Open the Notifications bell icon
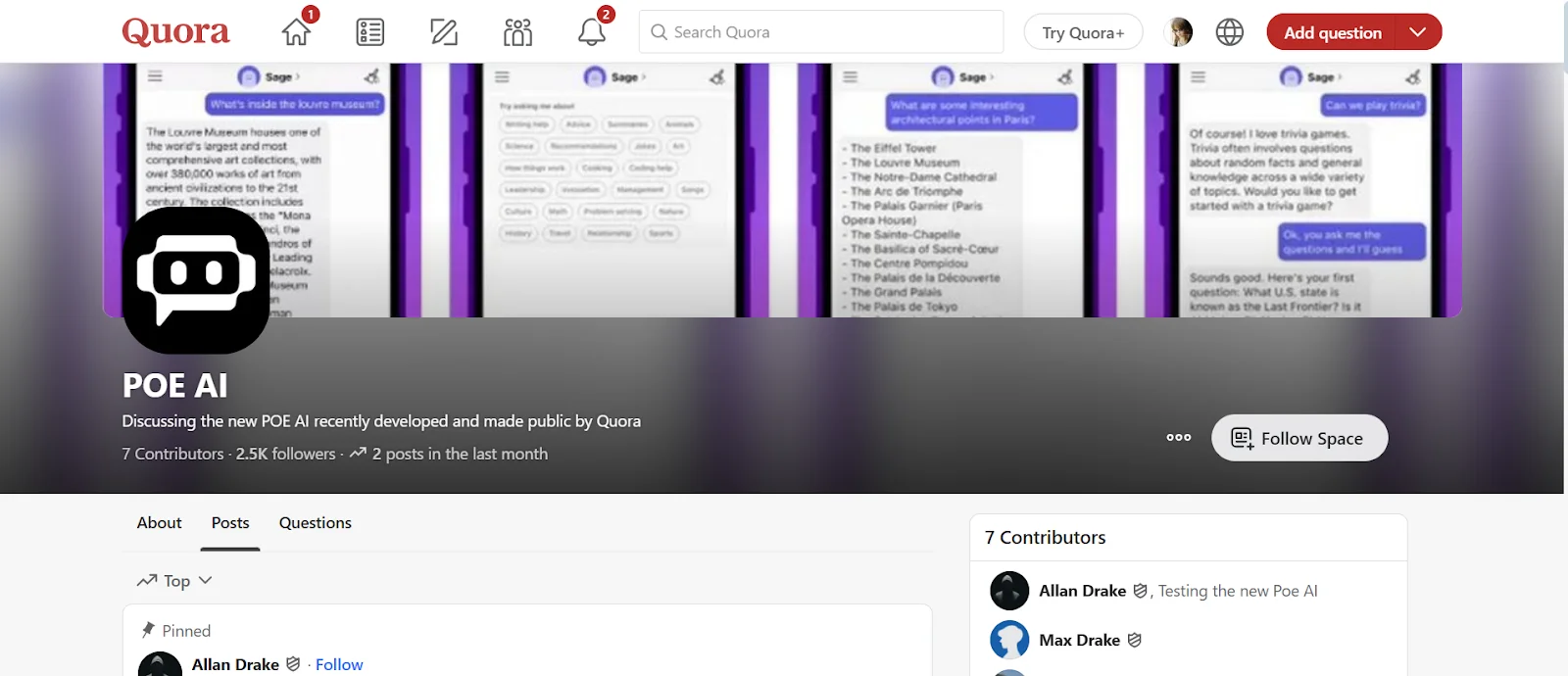Screen dimensions: 1568x676 591,32
